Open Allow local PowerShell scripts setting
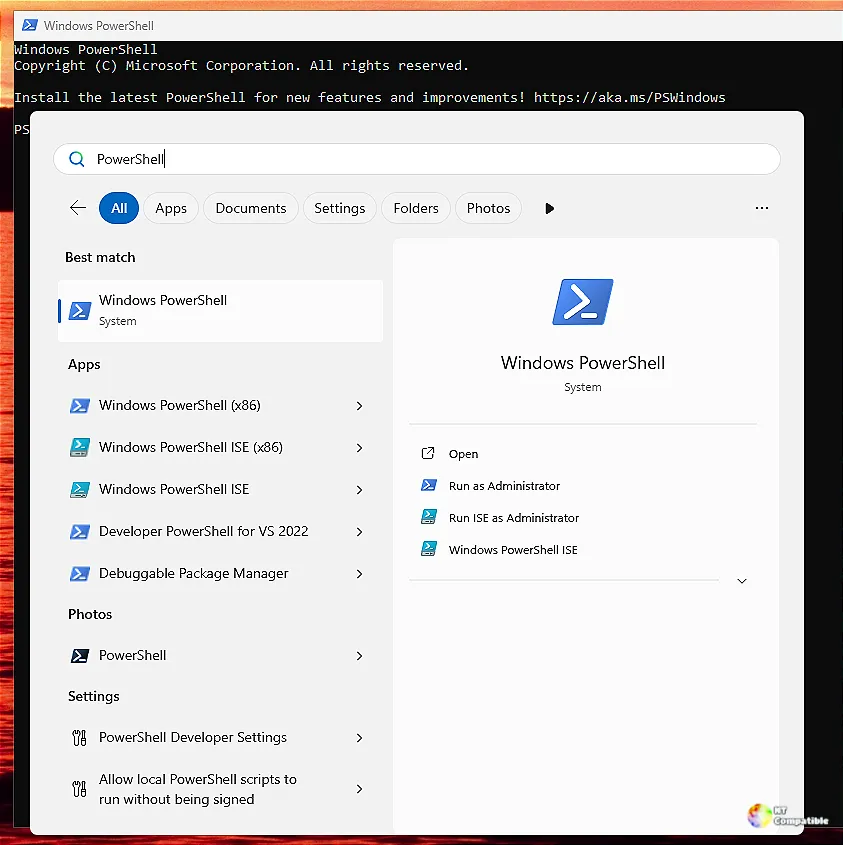Screen dimensions: 843x845 pos(220,789)
